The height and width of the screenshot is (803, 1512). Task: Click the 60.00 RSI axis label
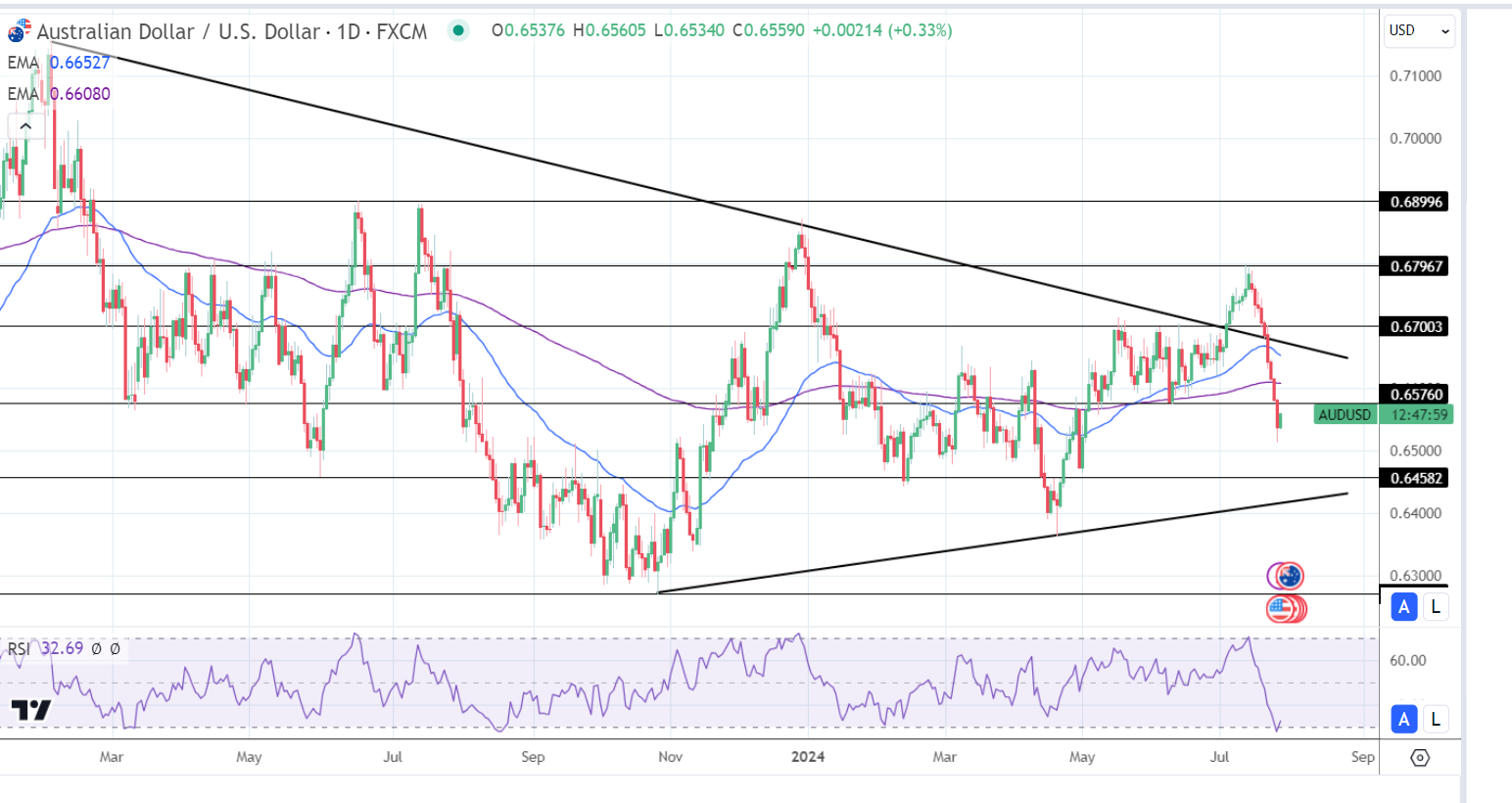[1408, 660]
